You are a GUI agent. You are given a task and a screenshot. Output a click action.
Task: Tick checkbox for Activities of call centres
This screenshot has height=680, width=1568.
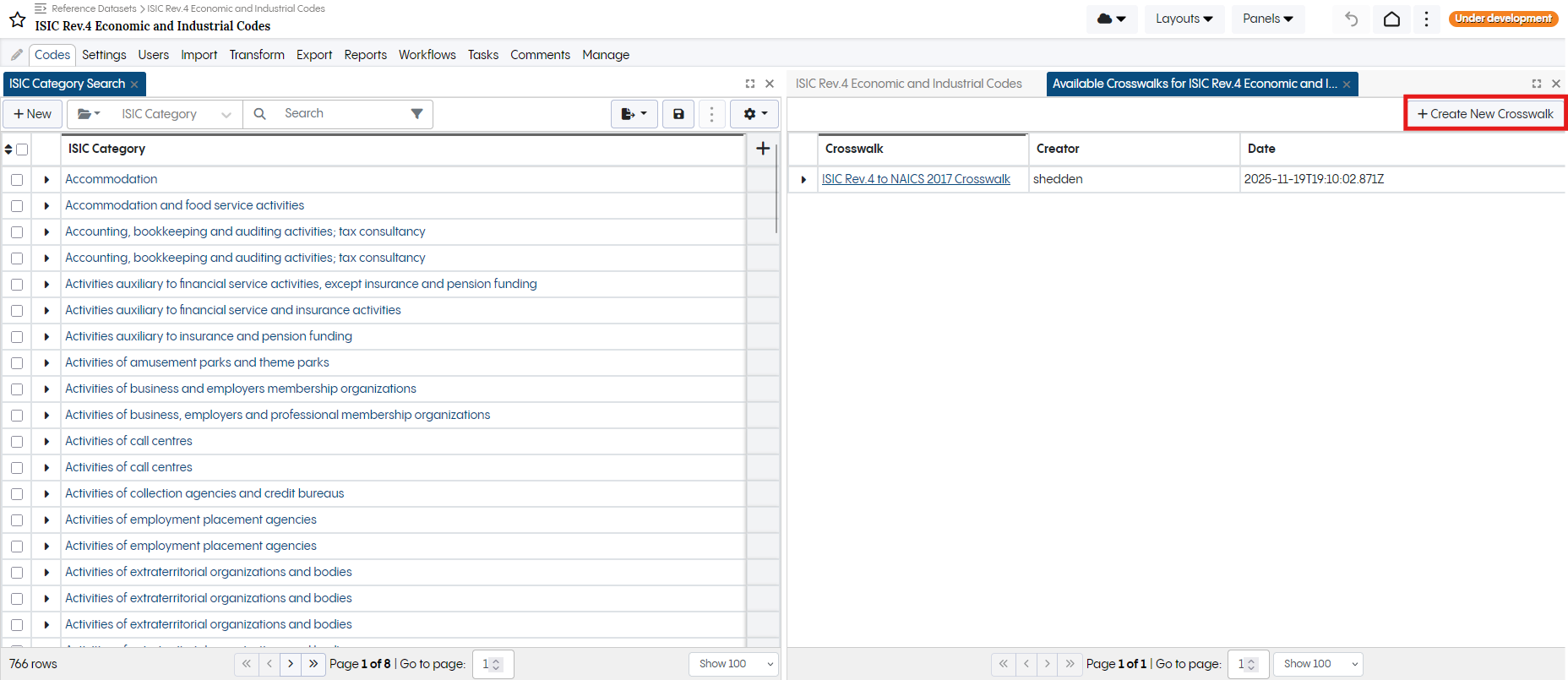(17, 442)
